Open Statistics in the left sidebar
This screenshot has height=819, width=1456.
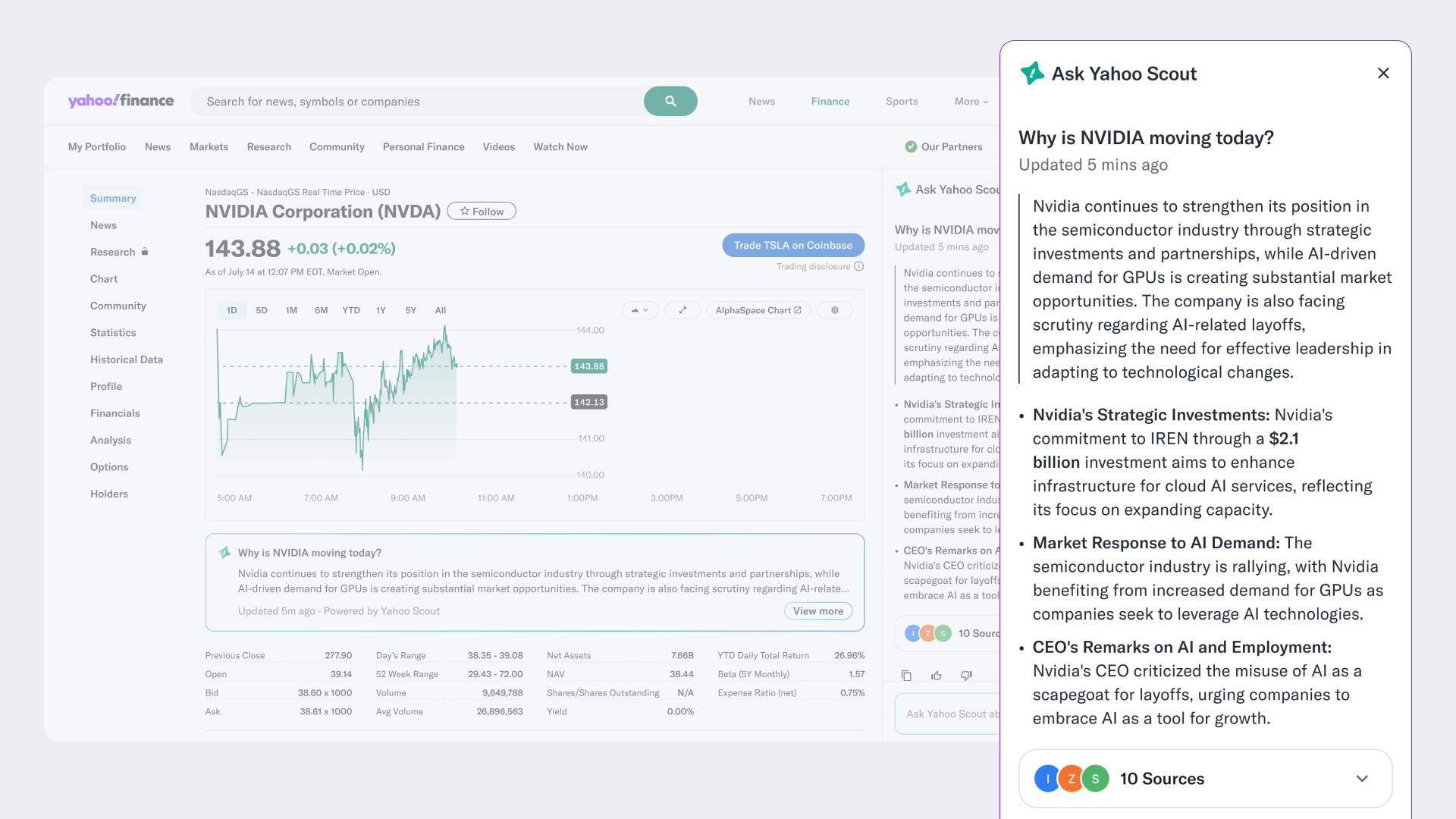113,332
